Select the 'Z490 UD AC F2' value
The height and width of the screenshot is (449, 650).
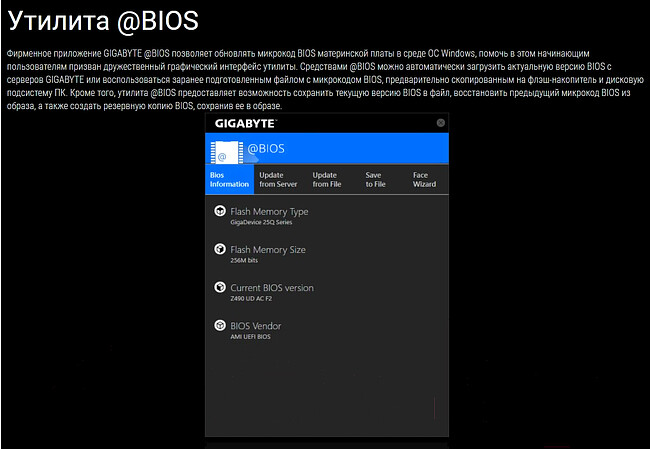pyautogui.click(x=251, y=299)
